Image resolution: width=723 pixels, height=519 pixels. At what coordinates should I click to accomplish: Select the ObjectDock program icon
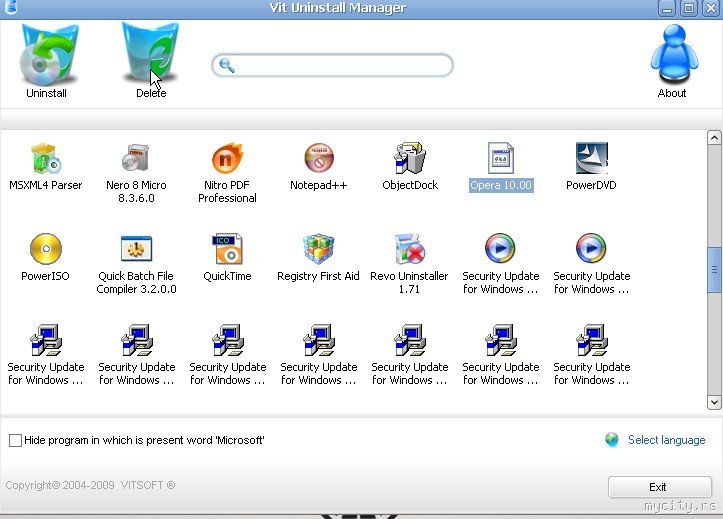[410, 158]
